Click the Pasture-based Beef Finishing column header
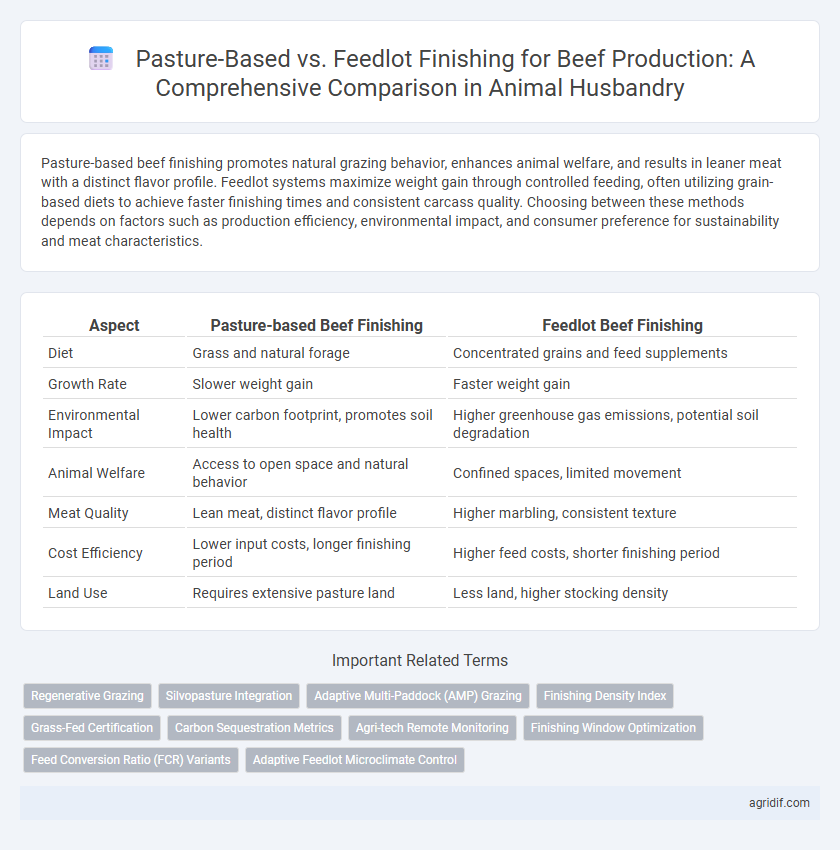The height and width of the screenshot is (850, 840). (316, 325)
